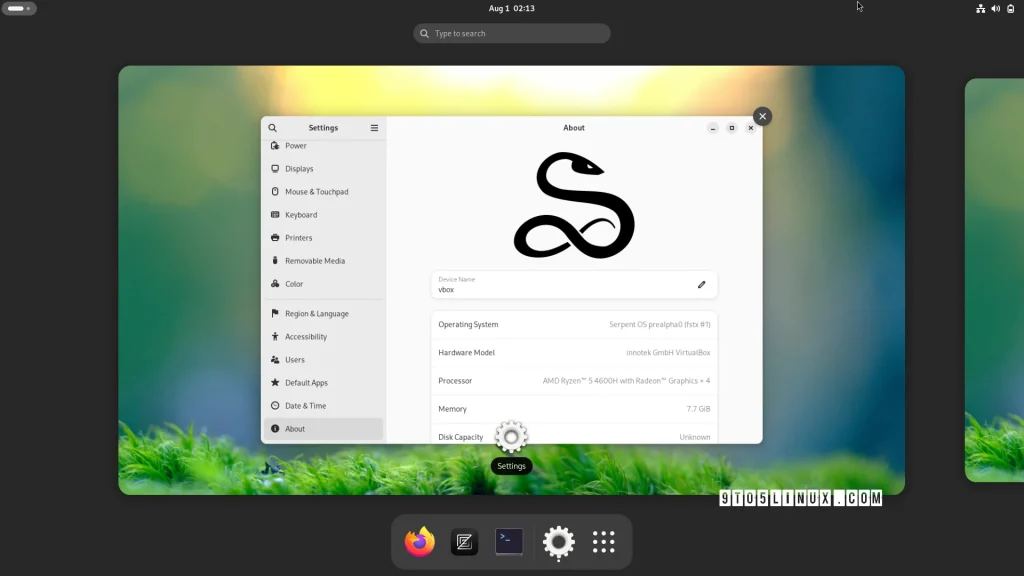The height and width of the screenshot is (576, 1024).
Task: Launch the text editor from the dock
Action: tap(464, 542)
